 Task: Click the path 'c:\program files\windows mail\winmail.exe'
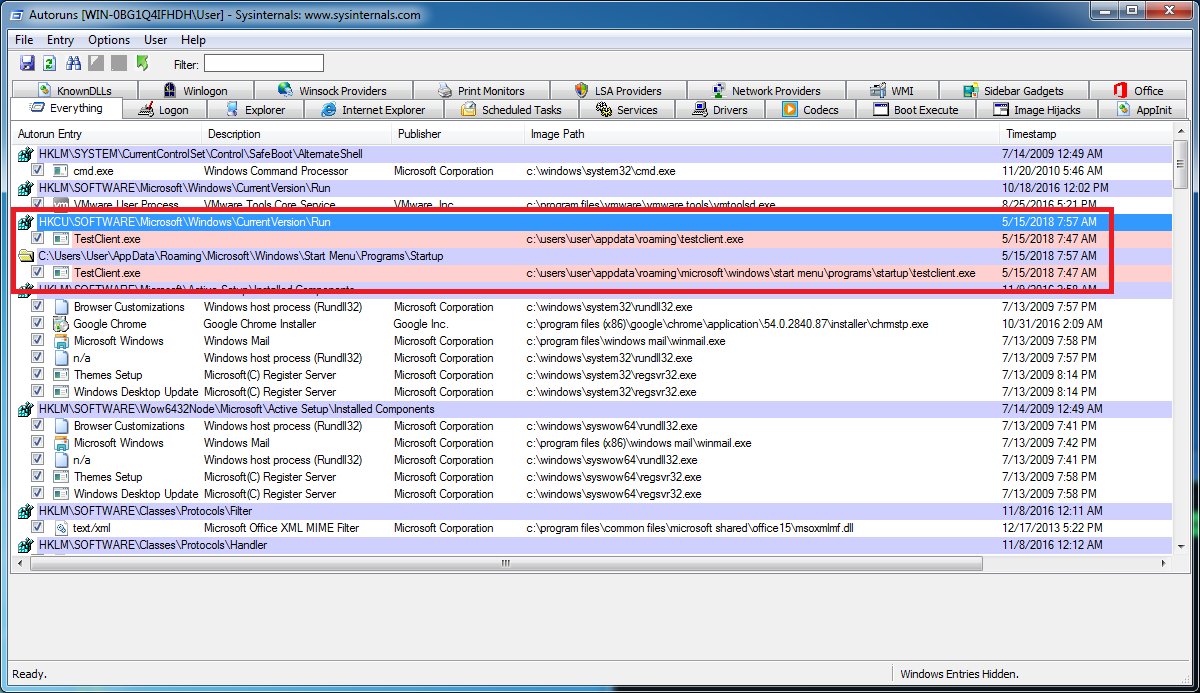[626, 341]
